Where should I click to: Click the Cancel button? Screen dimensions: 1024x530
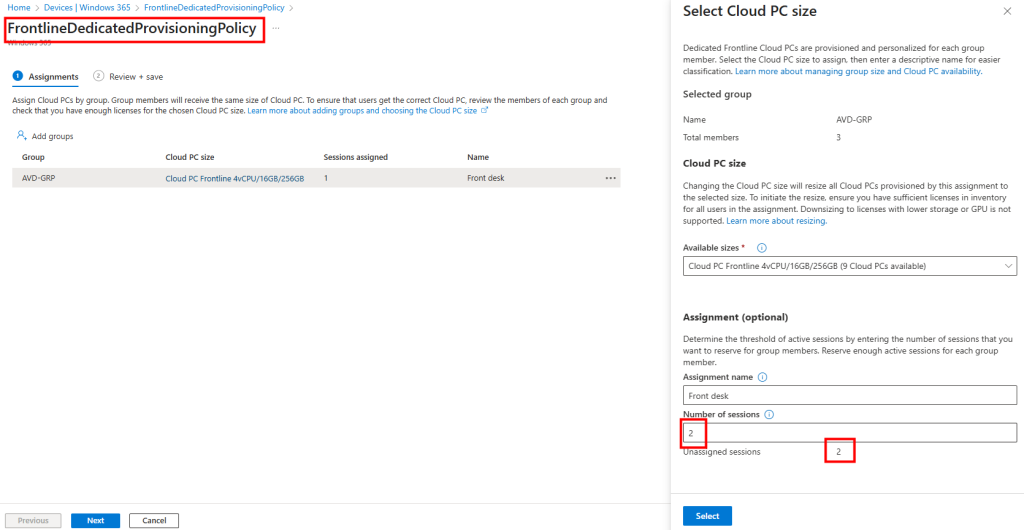coord(154,520)
